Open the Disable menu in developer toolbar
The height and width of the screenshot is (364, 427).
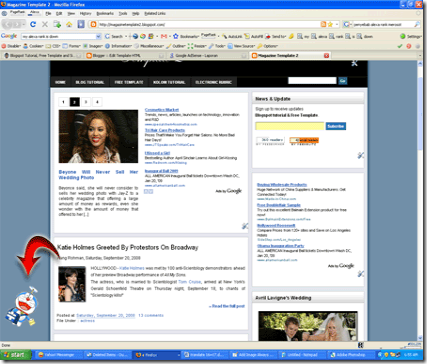pos(11,46)
